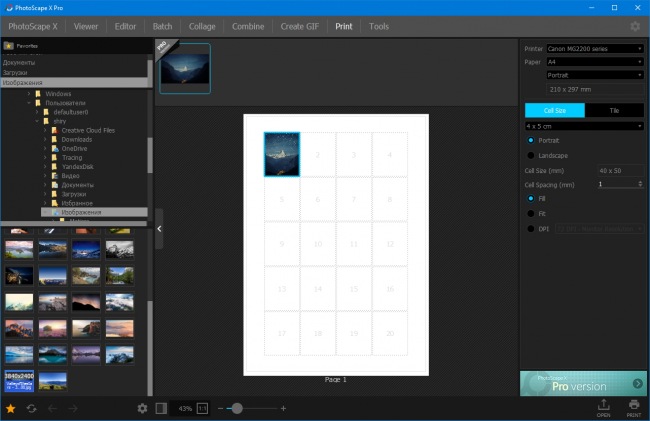Switch to the Combine tab
The image size is (650, 421).
(x=248, y=27)
